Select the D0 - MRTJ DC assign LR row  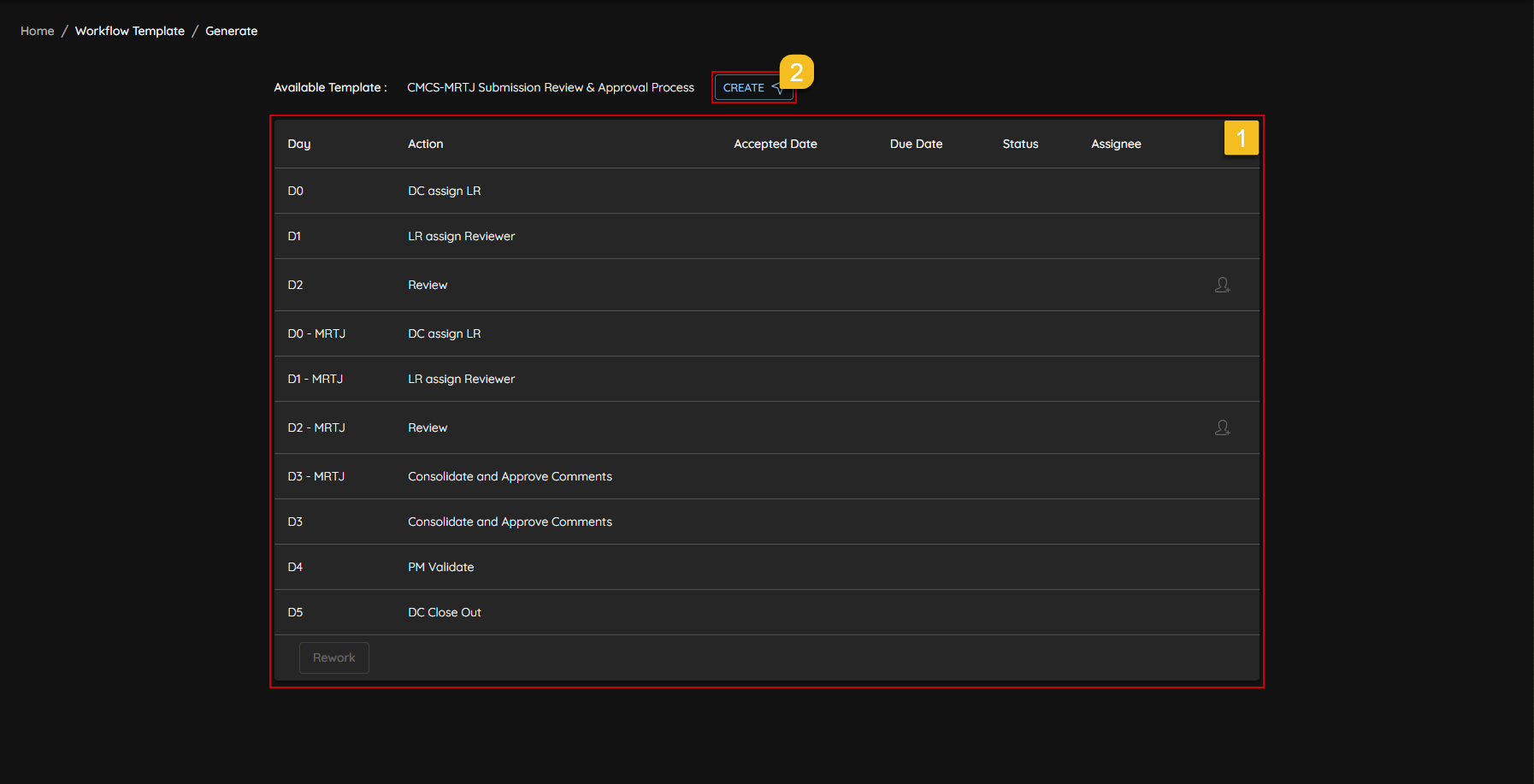[444, 333]
